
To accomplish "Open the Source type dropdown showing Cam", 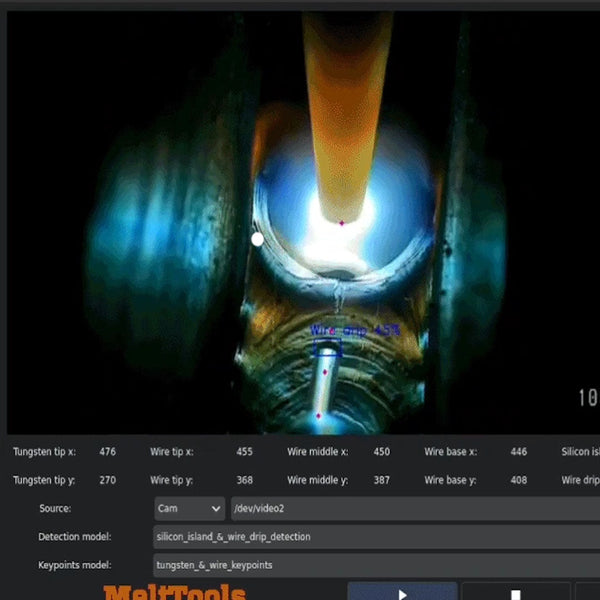I will coord(189,508).
